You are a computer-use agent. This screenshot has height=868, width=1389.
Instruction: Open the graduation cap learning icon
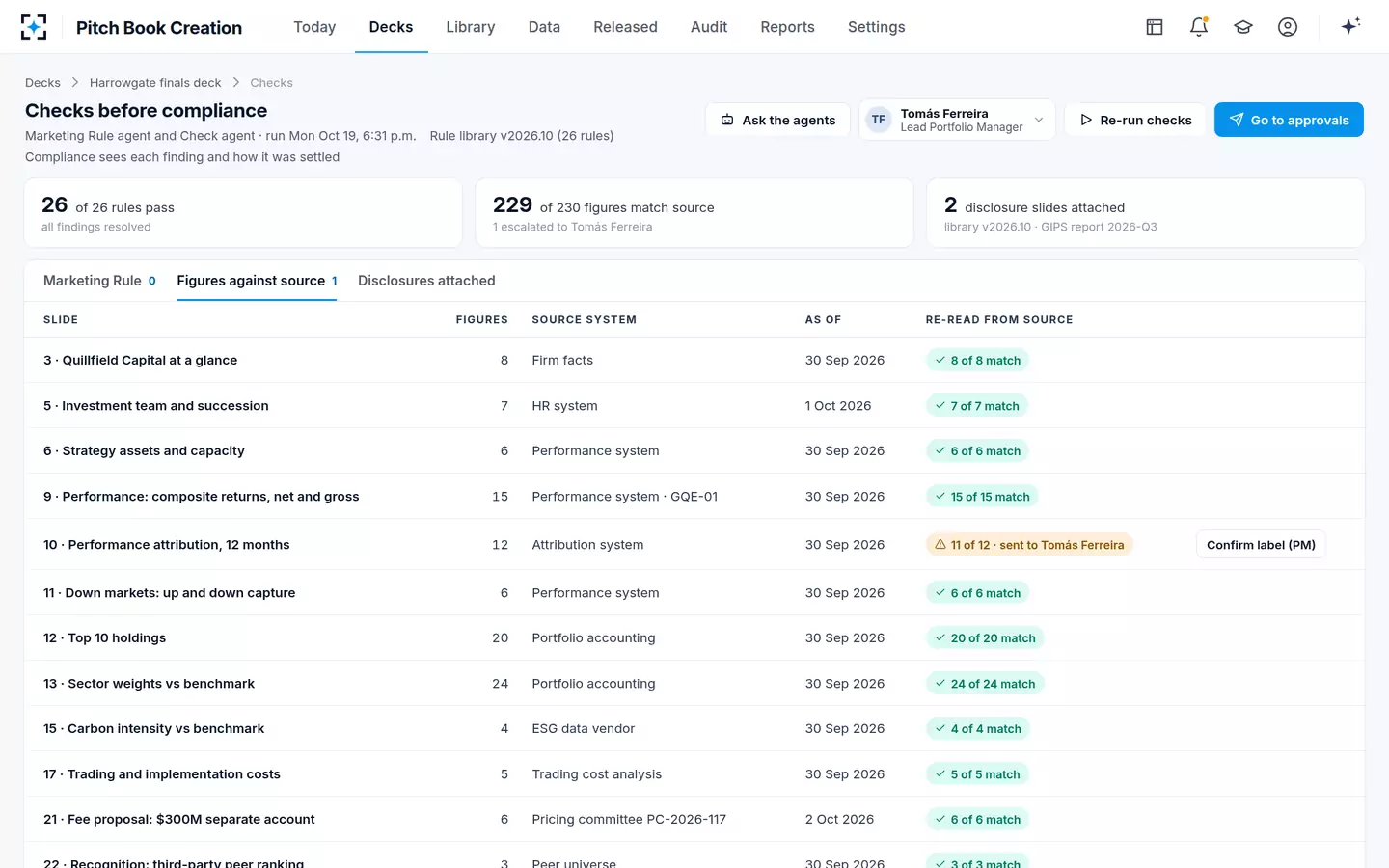(1243, 27)
